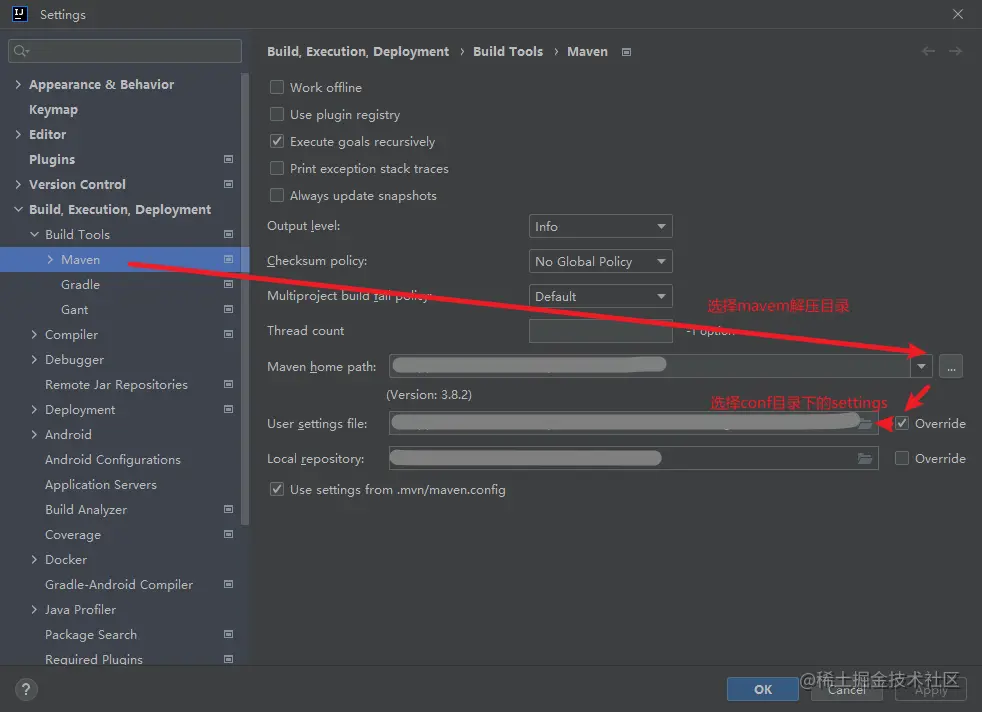
Task: Click project-scope icon on Version Control row
Action: pos(229,184)
